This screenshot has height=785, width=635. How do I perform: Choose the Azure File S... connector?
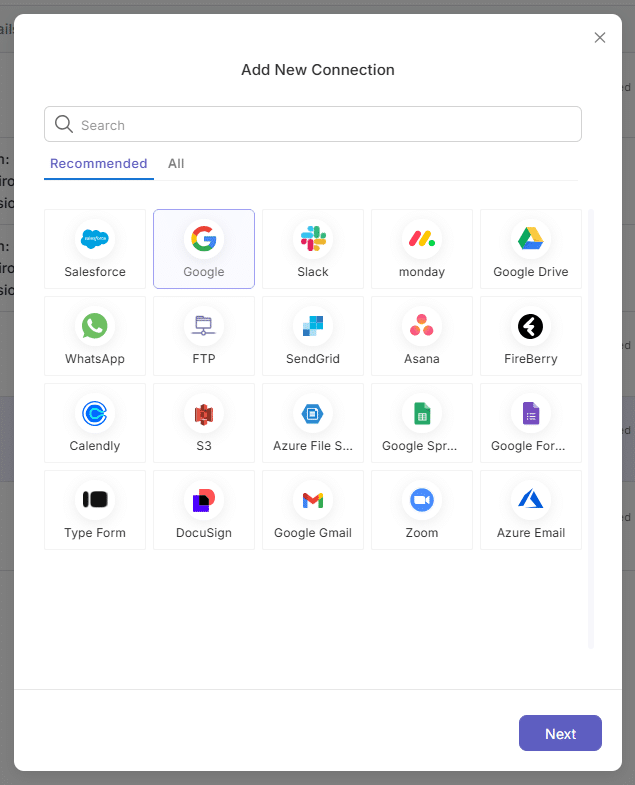click(x=313, y=423)
